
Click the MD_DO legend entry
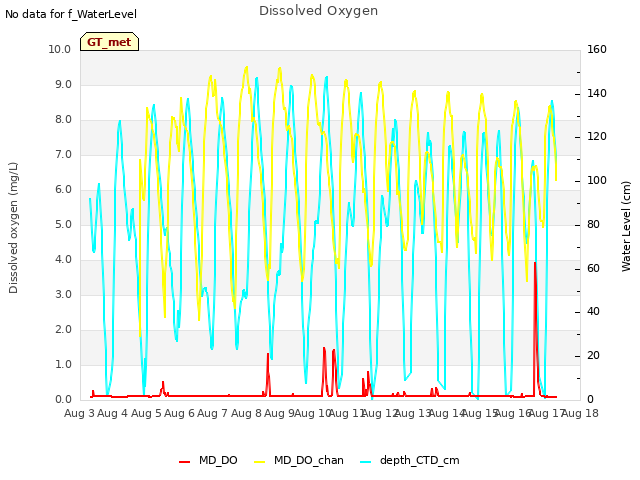208,461
